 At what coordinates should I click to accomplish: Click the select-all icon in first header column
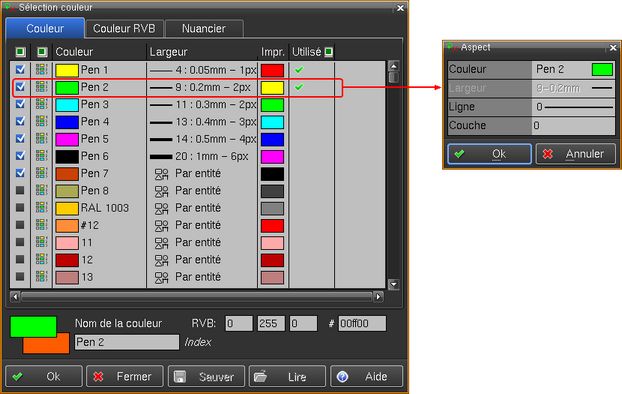tap(20, 52)
